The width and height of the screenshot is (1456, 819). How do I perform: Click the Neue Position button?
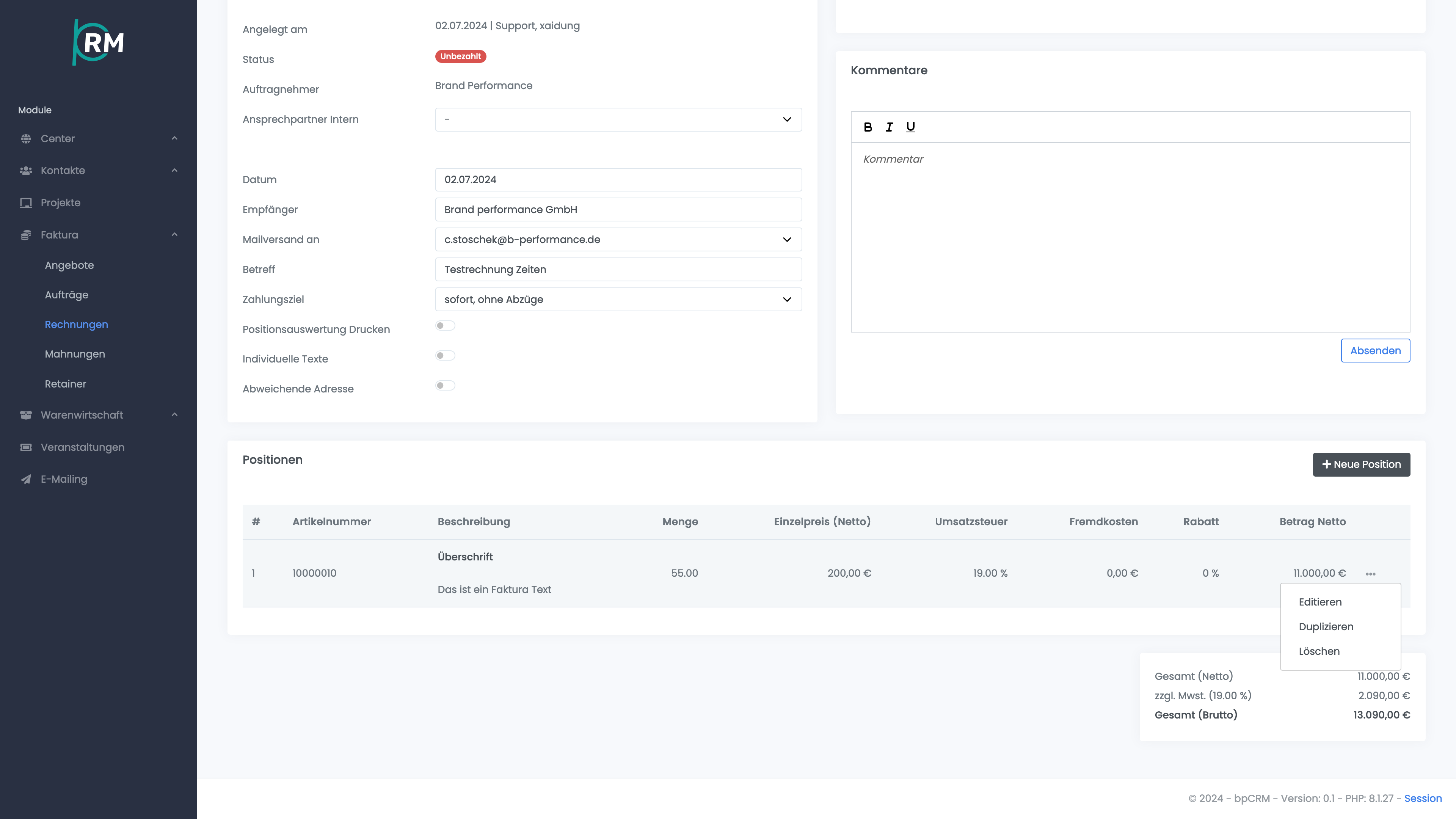click(x=1361, y=464)
